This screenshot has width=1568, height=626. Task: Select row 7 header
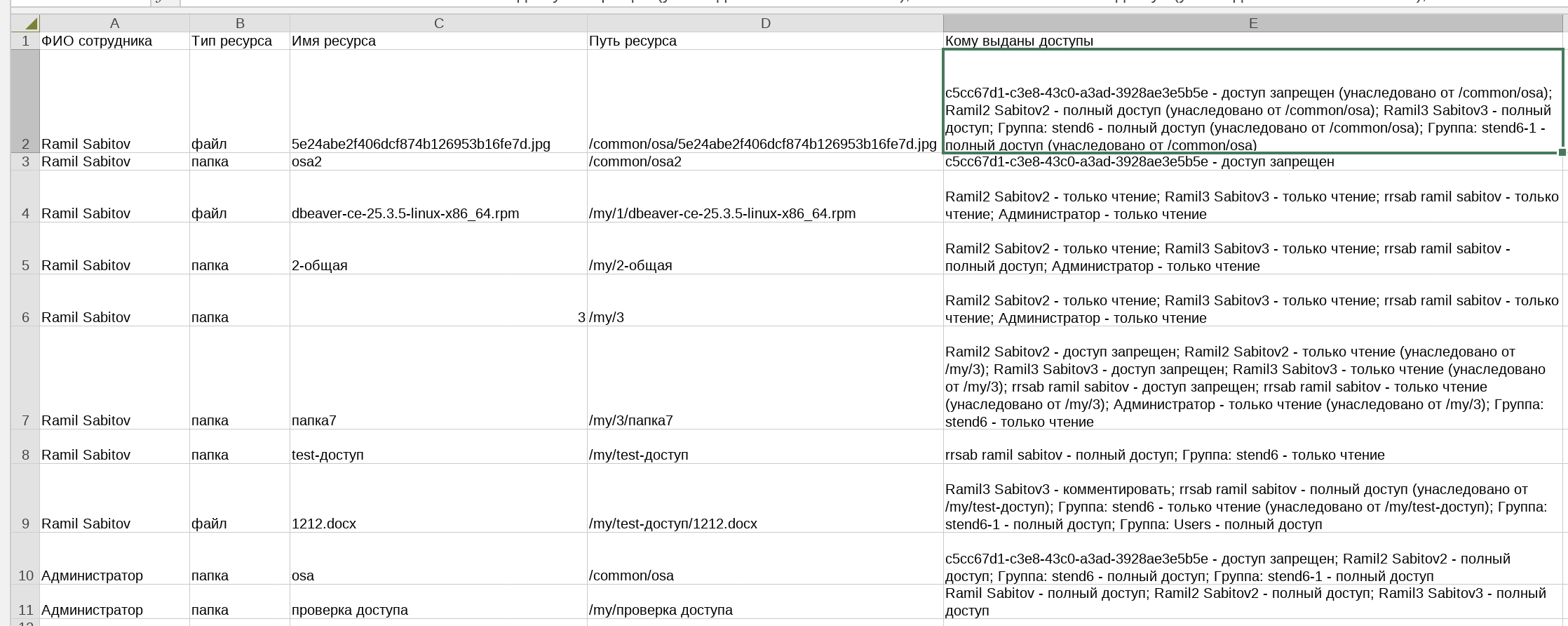(25, 378)
